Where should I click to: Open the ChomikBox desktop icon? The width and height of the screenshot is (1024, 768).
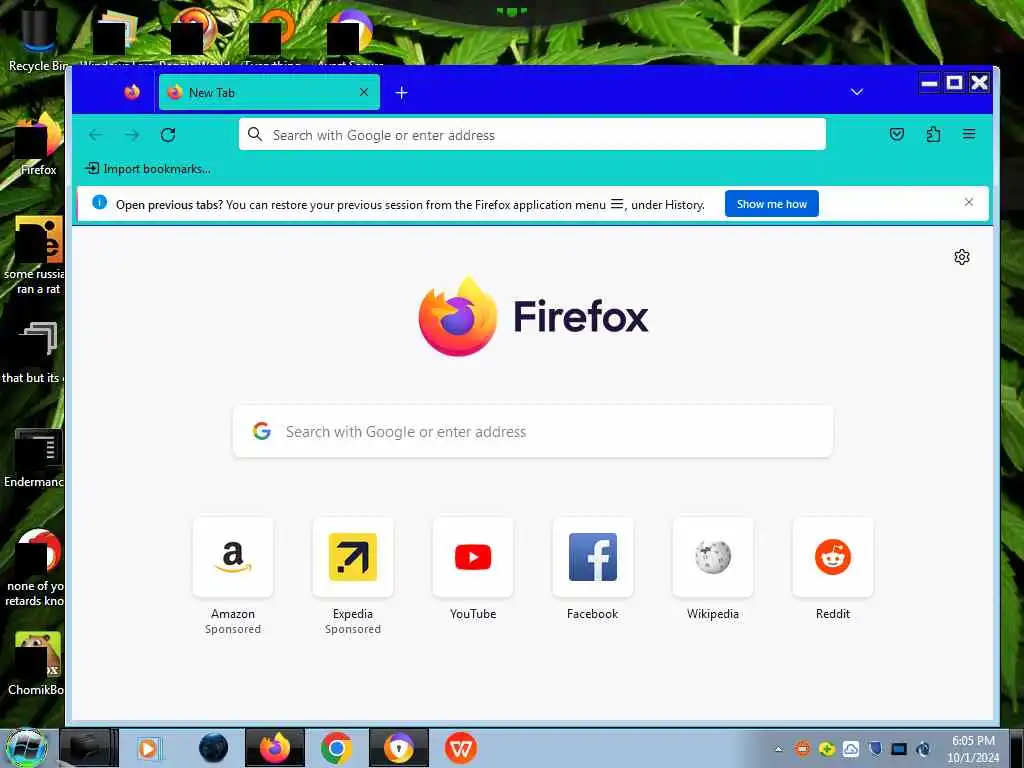[35, 663]
